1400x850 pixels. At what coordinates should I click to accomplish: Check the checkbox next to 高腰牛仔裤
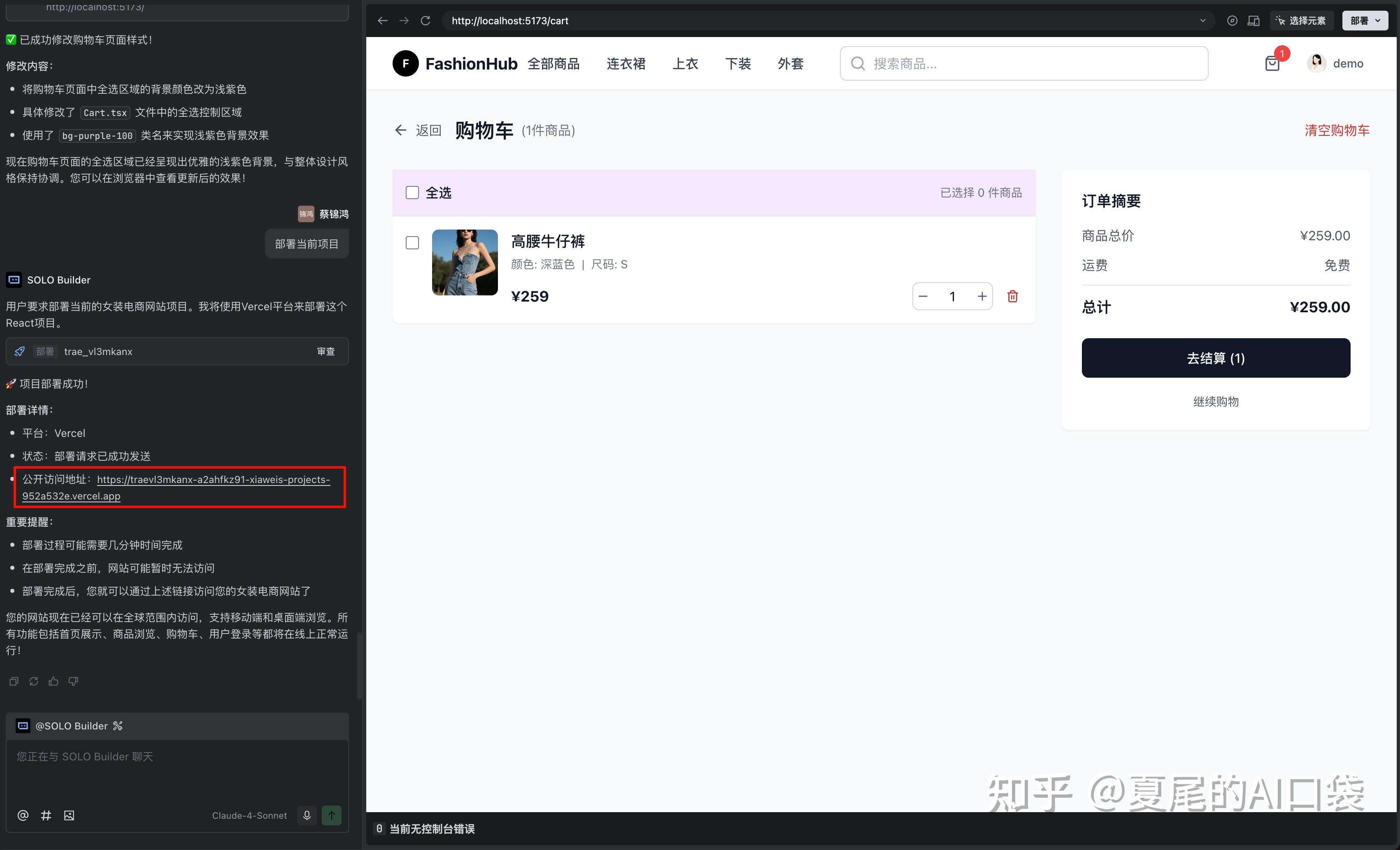pos(412,243)
